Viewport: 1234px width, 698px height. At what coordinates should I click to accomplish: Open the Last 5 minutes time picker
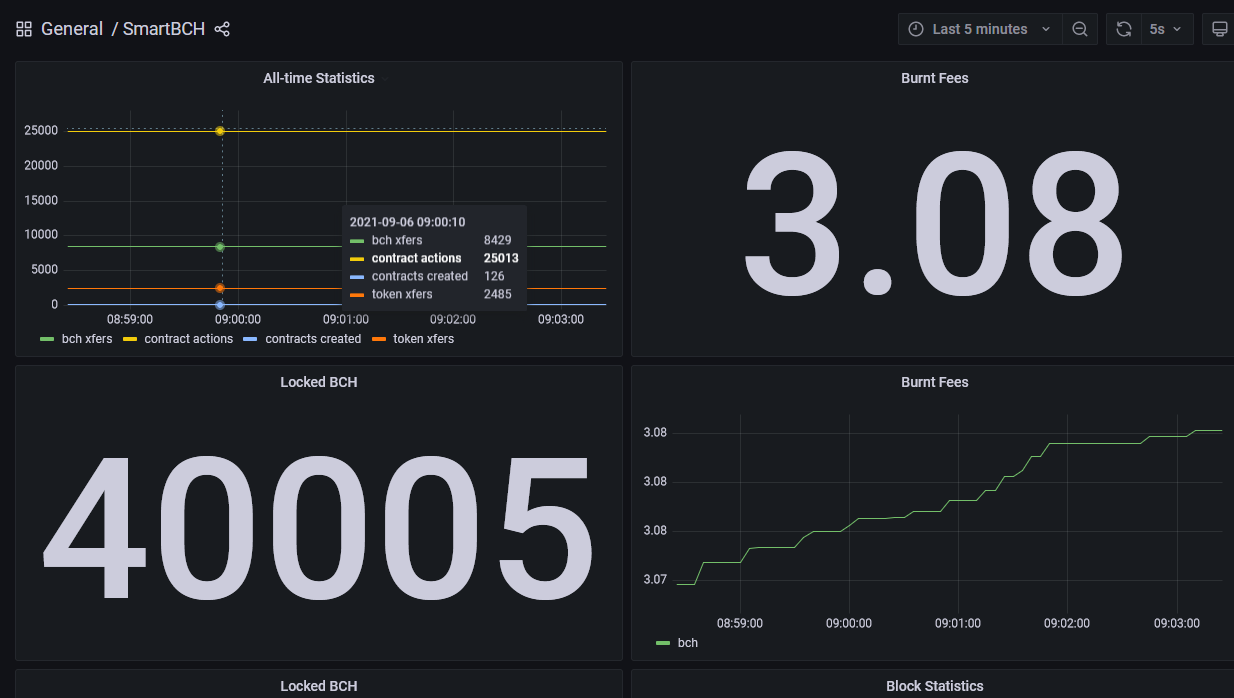979,29
